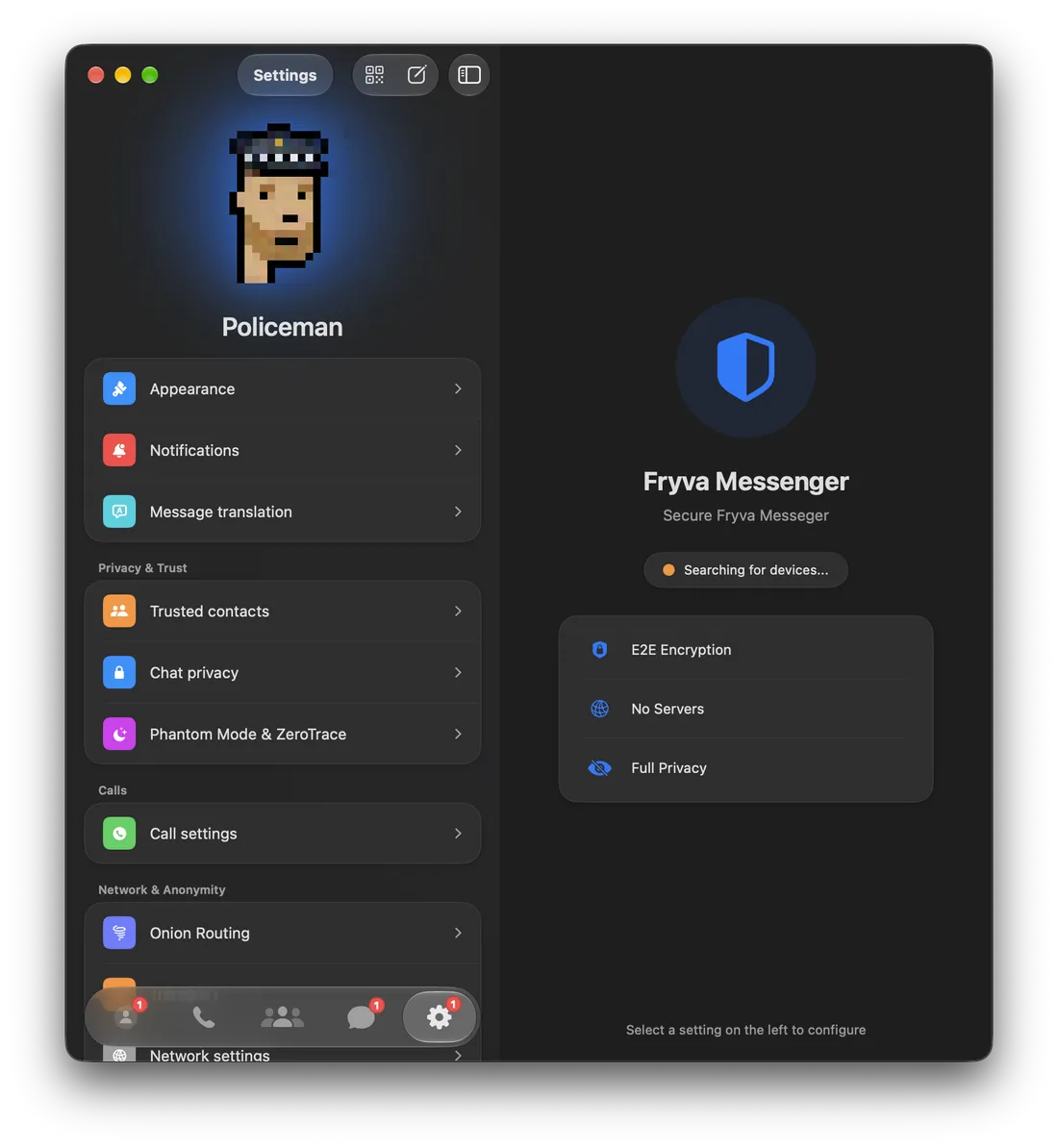Select the gear settings tab
Image resolution: width=1058 pixels, height=1148 pixels.
[440, 1017]
